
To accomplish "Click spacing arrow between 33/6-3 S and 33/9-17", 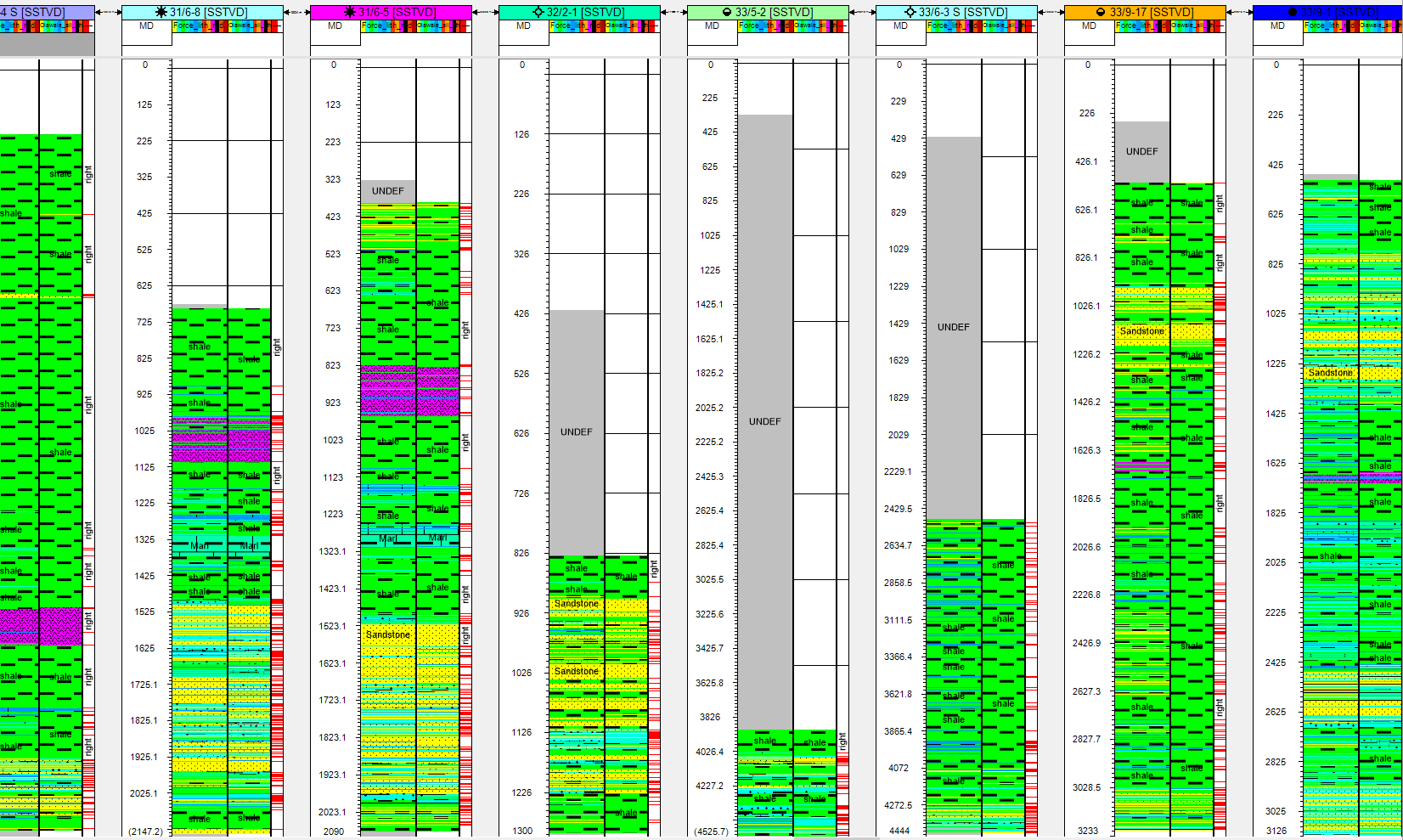I will 1051,12.
